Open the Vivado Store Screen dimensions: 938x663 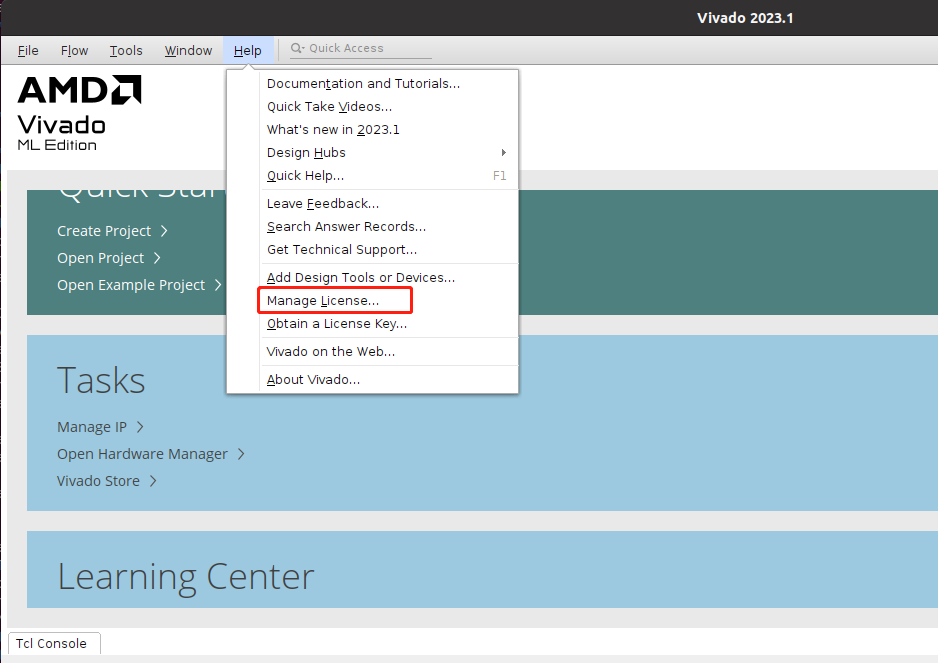coord(98,480)
